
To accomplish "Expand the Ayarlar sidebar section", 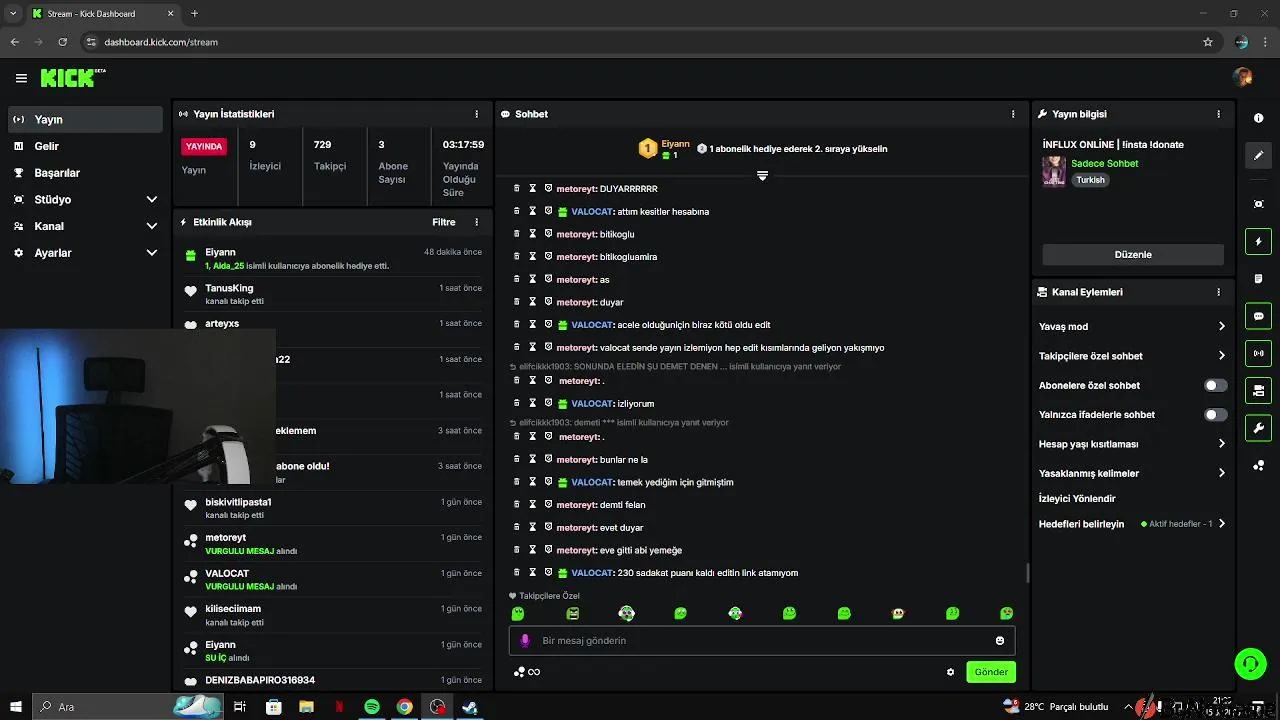I will 152,253.
